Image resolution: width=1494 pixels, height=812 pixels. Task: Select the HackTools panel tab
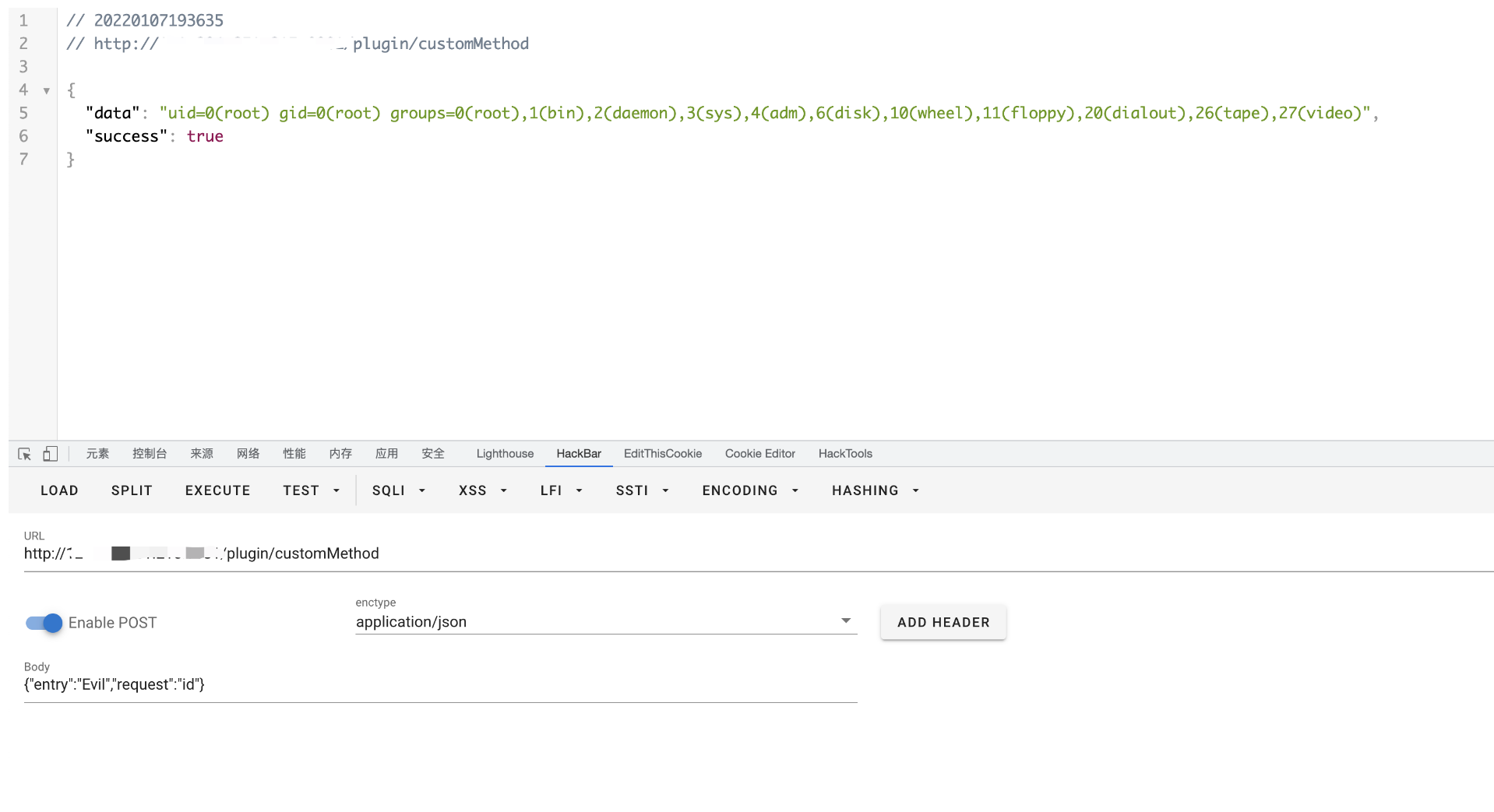844,454
